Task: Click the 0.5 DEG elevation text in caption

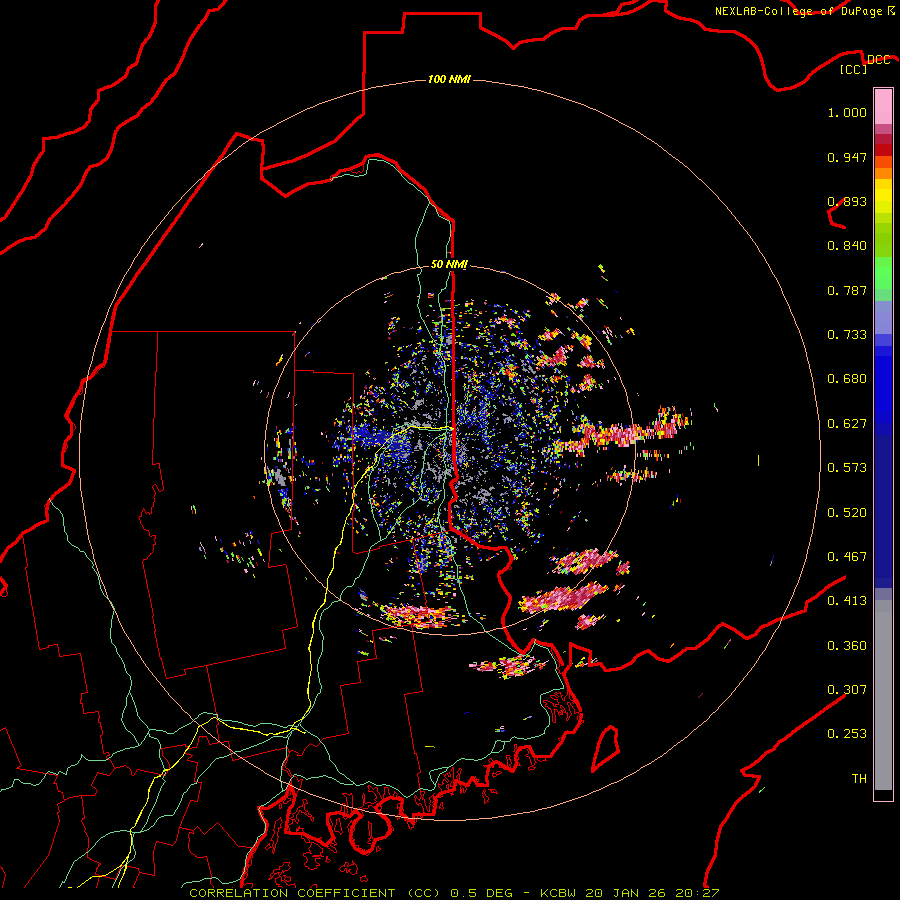Action: pos(482,893)
